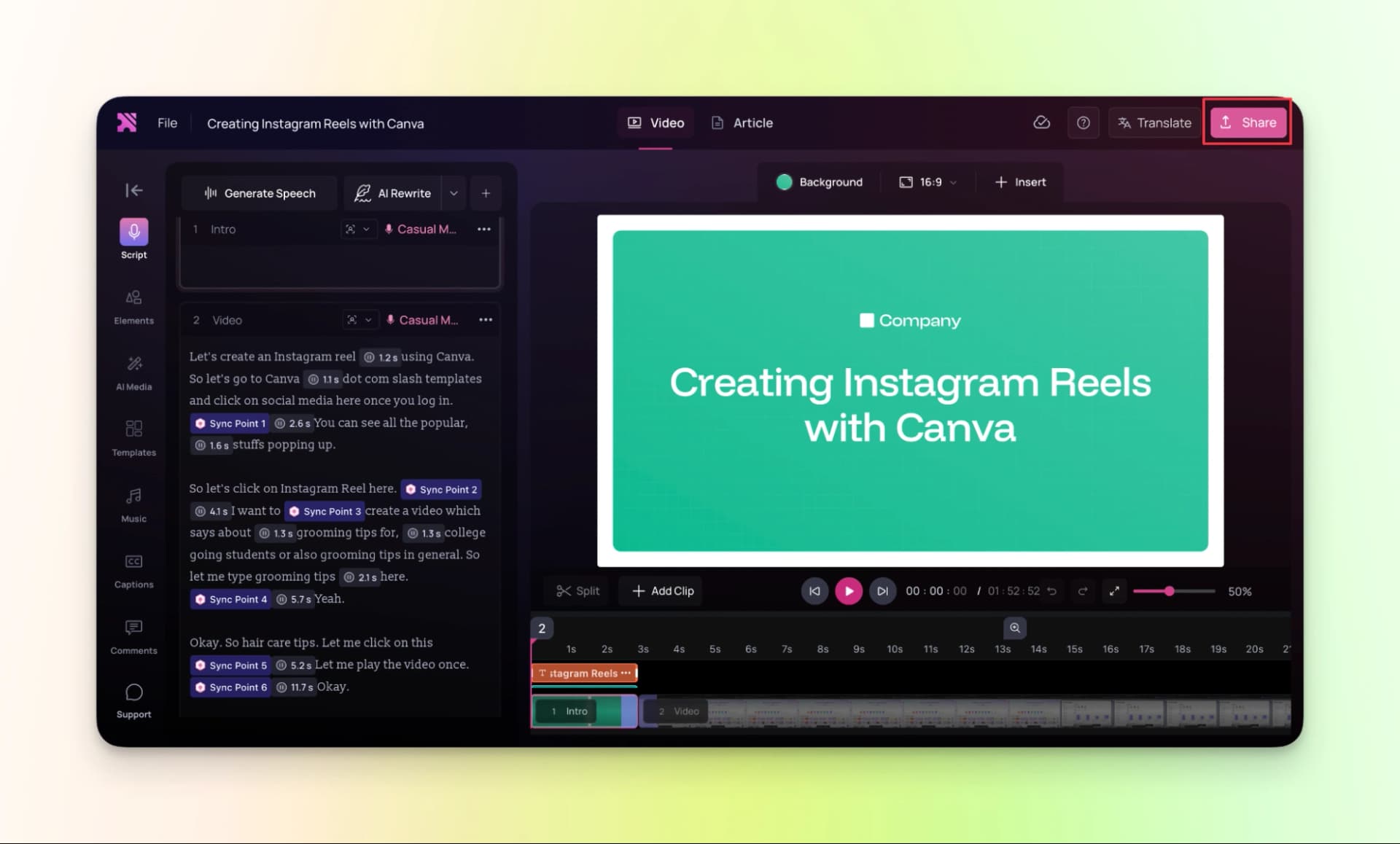Open the Elements panel in sidebar
Image resolution: width=1400 pixels, height=844 pixels.
click(x=133, y=306)
